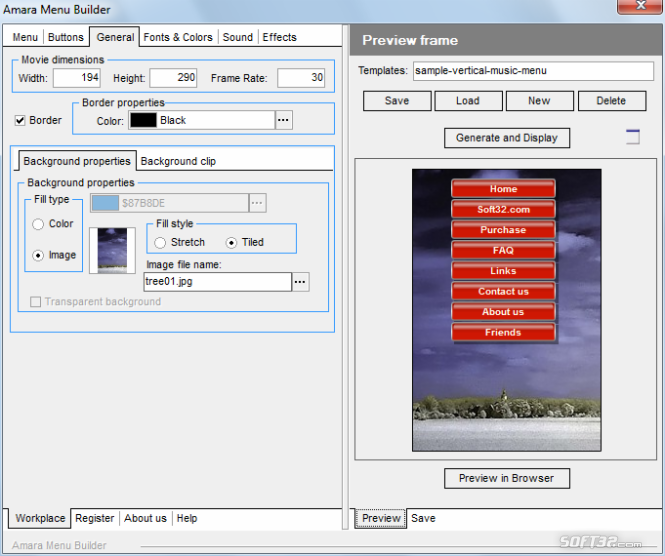Switch to the Sound tab
Image resolution: width=665 pixels, height=556 pixels.
point(238,37)
